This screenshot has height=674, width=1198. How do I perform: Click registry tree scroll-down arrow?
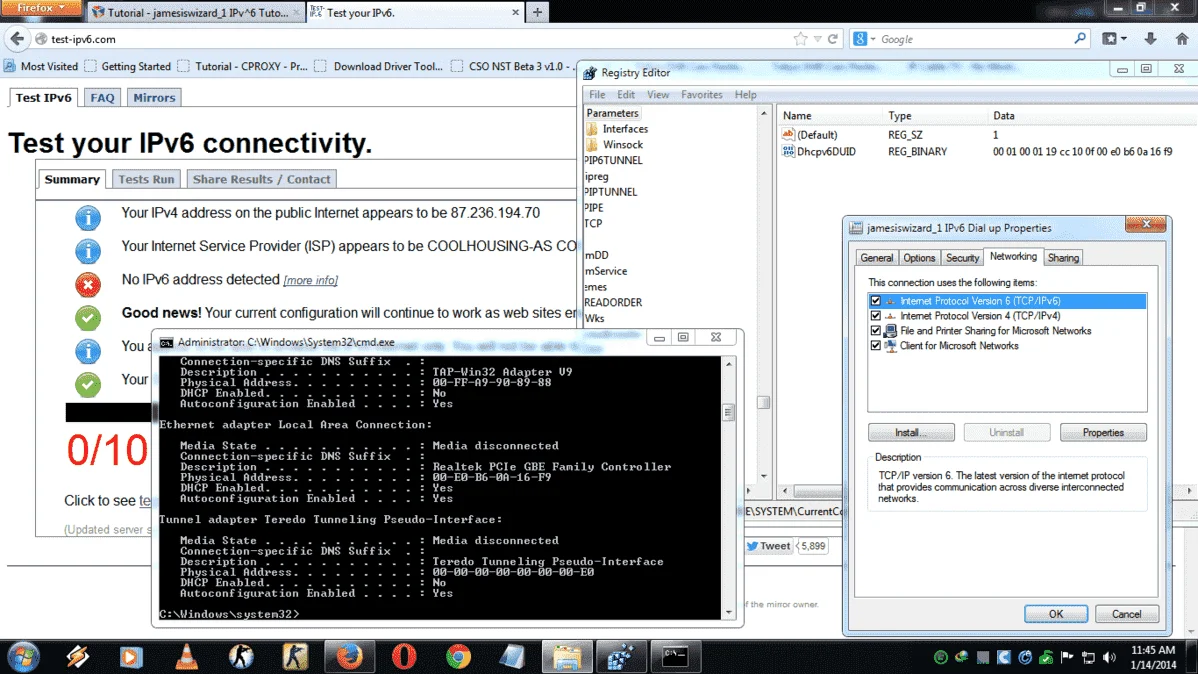tap(763, 475)
